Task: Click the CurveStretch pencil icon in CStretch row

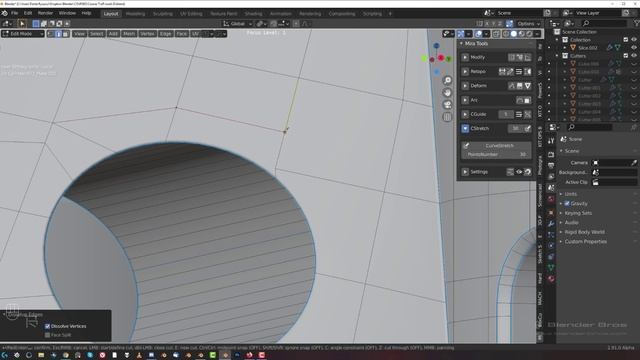Action: click(527, 129)
